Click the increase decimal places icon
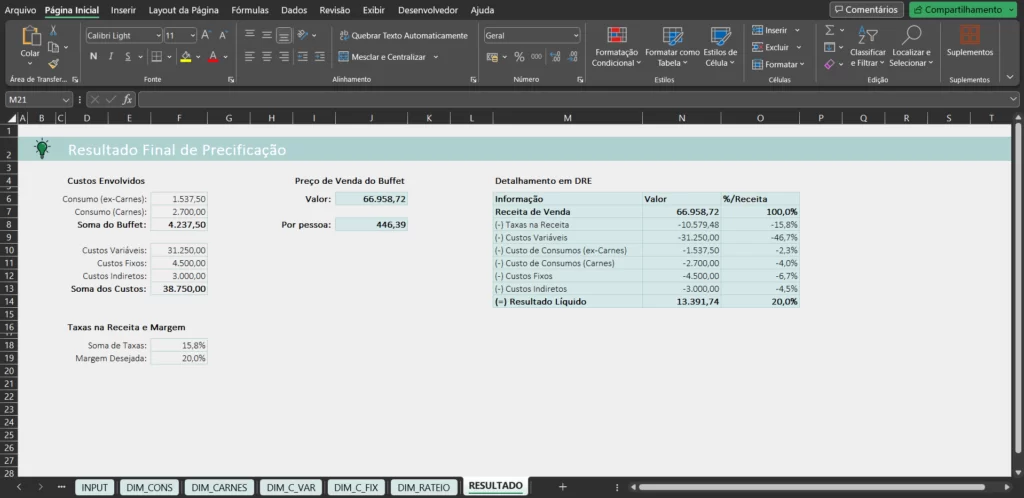This screenshot has width=1024, height=498. 554,57
